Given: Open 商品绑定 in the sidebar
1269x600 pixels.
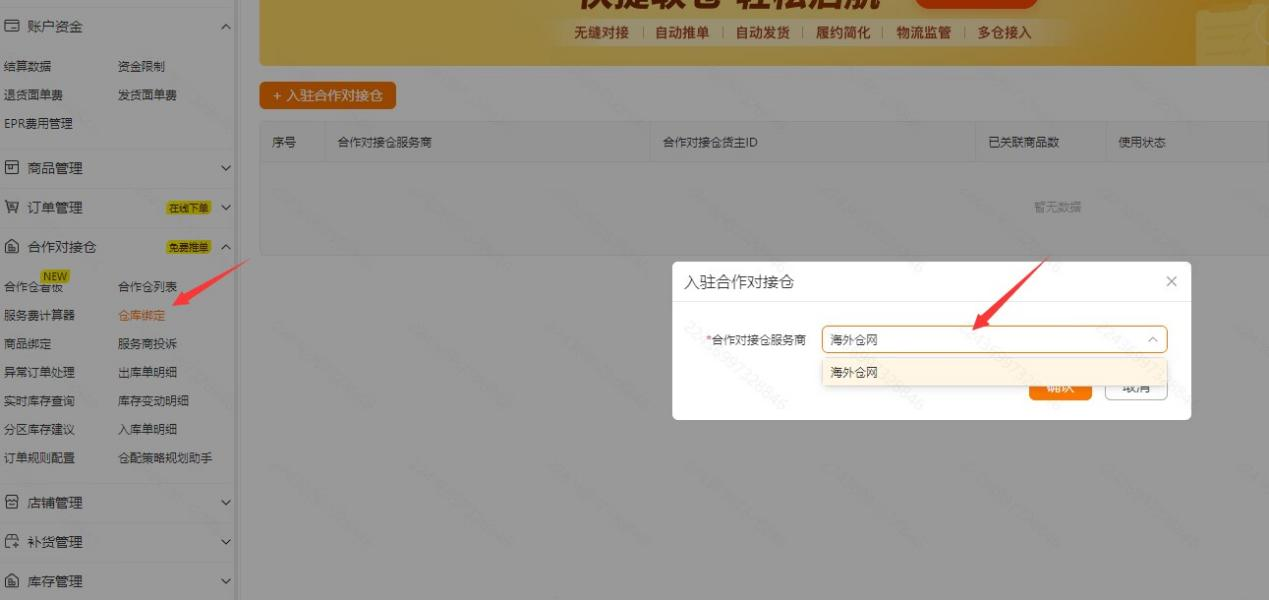Looking at the screenshot, I should pyautogui.click(x=28, y=344).
